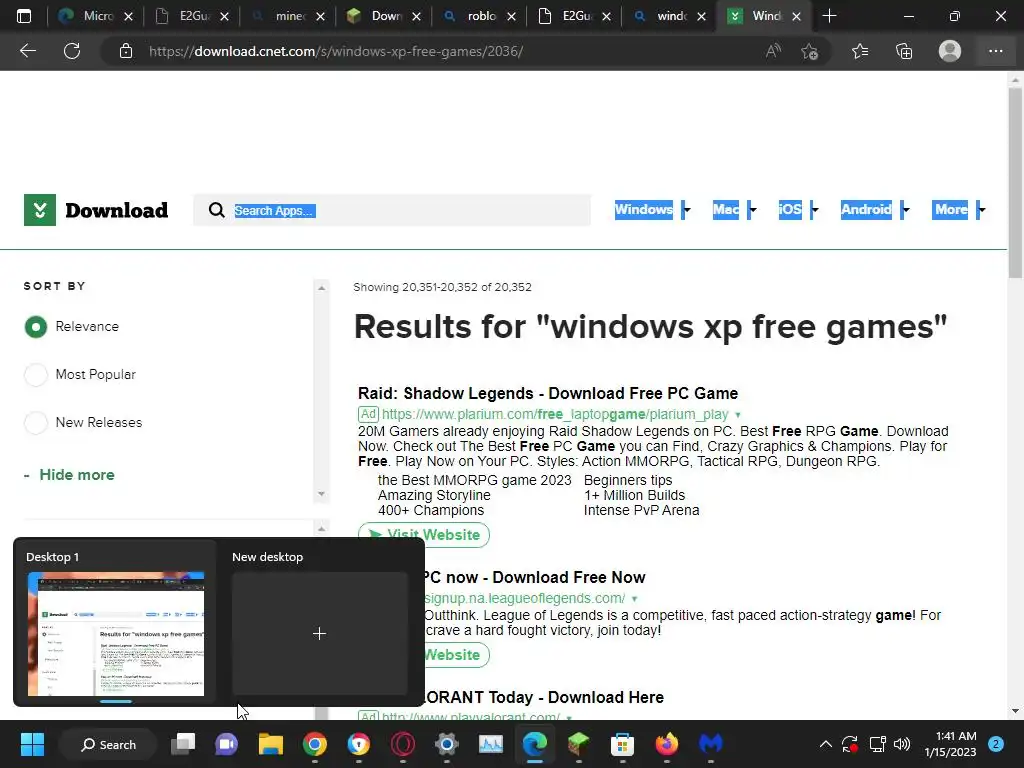Open the VALORANT Today ad title
Image resolution: width=1024 pixels, height=768 pixels.
(x=545, y=697)
